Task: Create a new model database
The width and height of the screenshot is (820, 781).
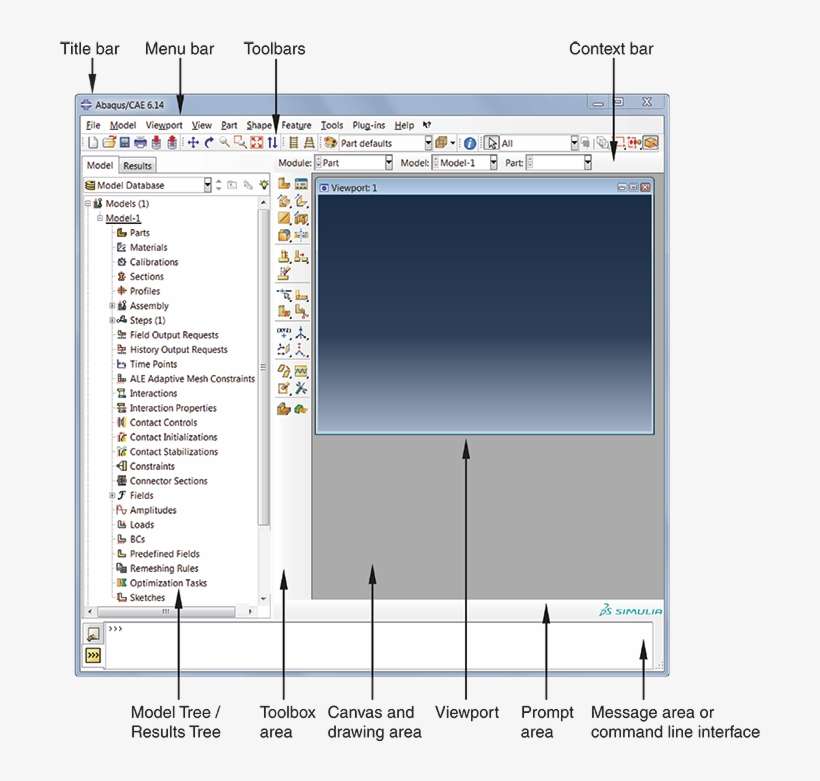Action: click(x=92, y=142)
